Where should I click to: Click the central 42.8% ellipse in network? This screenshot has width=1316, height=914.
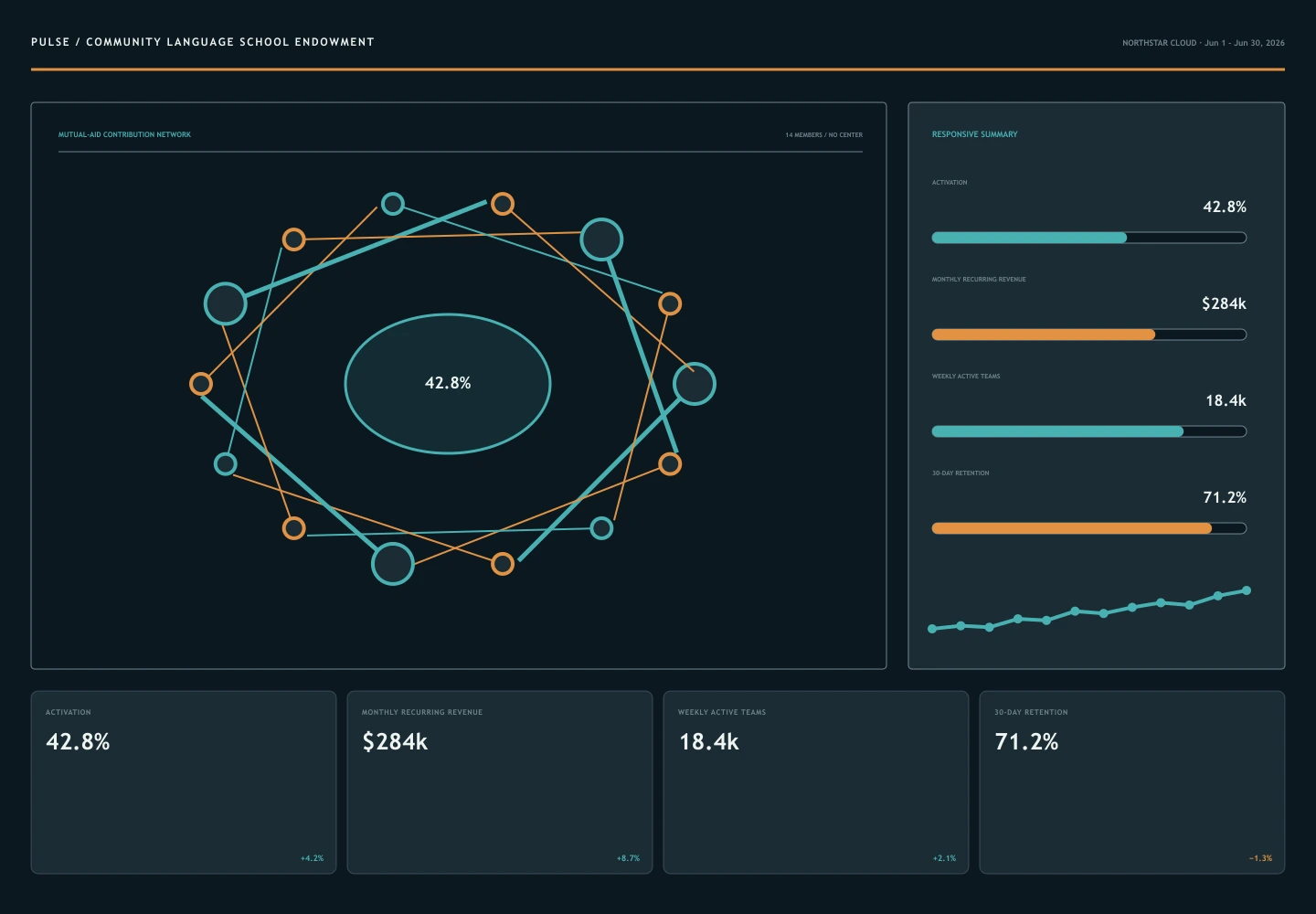[448, 384]
